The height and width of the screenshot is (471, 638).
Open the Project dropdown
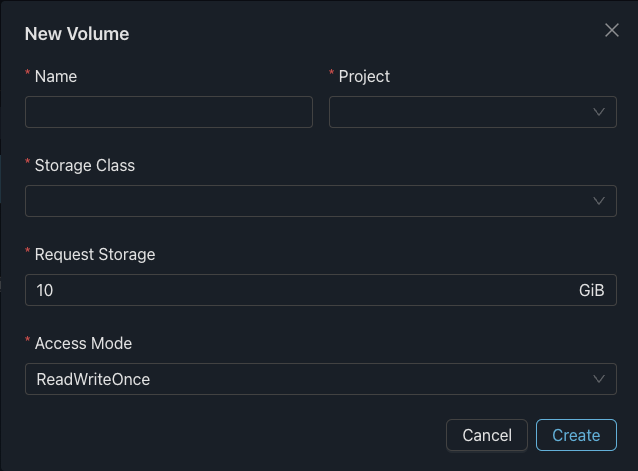[x=460, y=112]
